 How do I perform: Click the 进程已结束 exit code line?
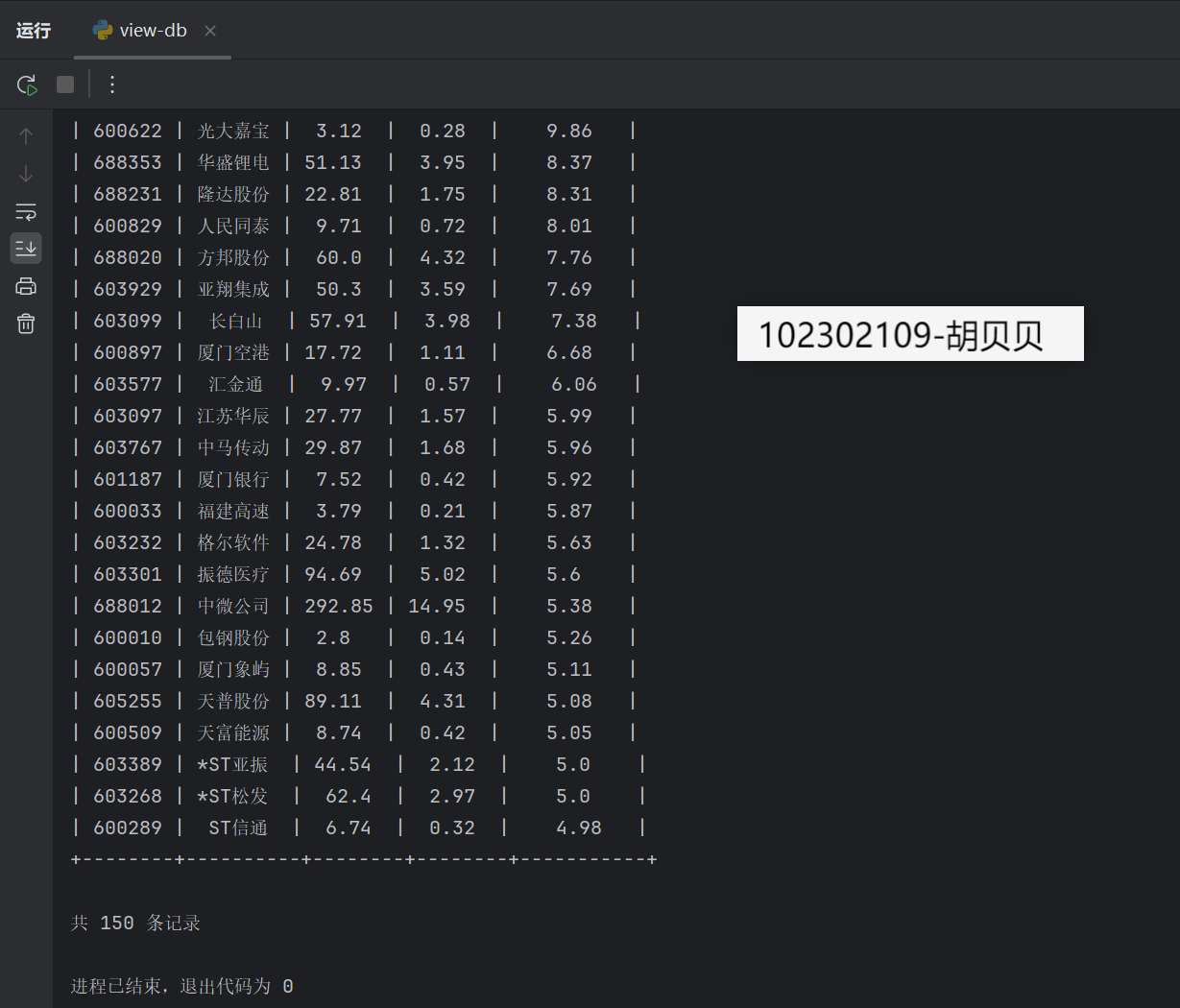(182, 986)
